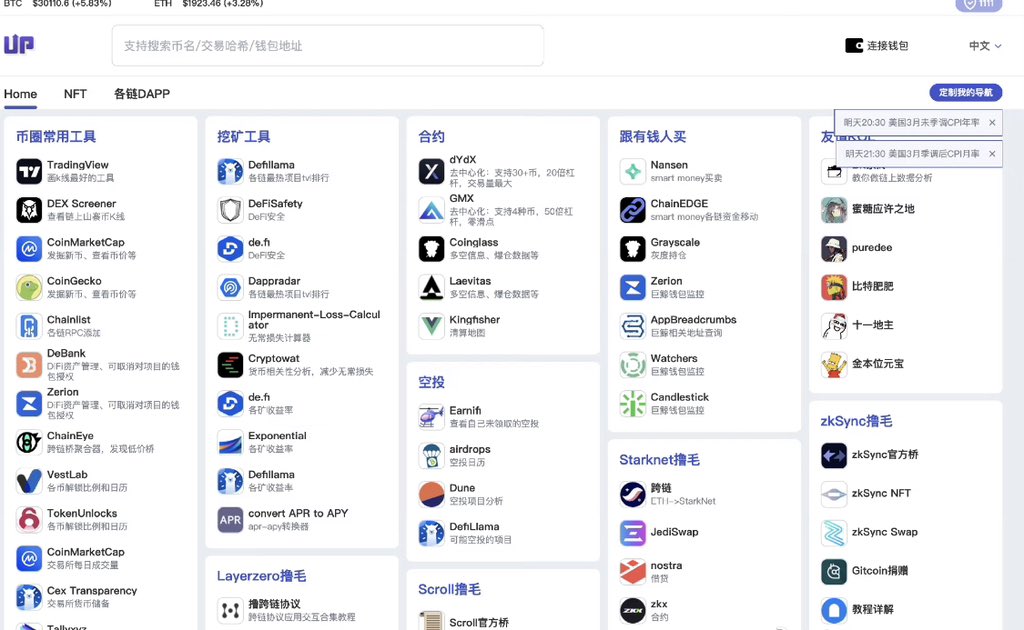Open the DeFiSafety shield icon

[x=230, y=210]
